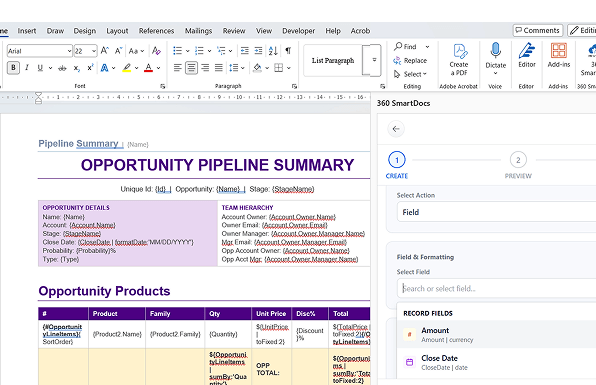Apply yellow text highlight color
The height and width of the screenshot is (385, 596).
127,68
